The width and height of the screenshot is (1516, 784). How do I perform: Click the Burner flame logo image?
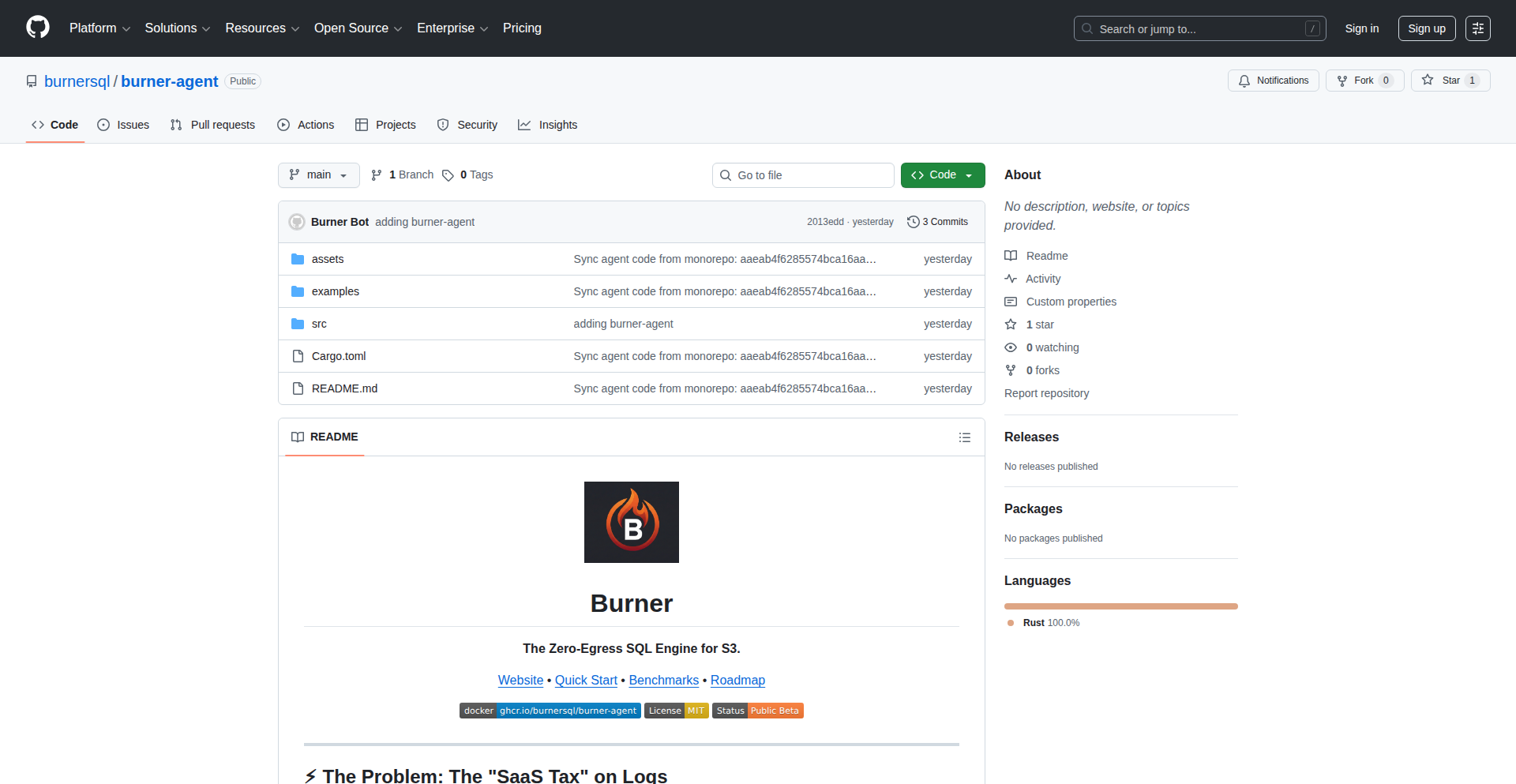[x=631, y=522]
